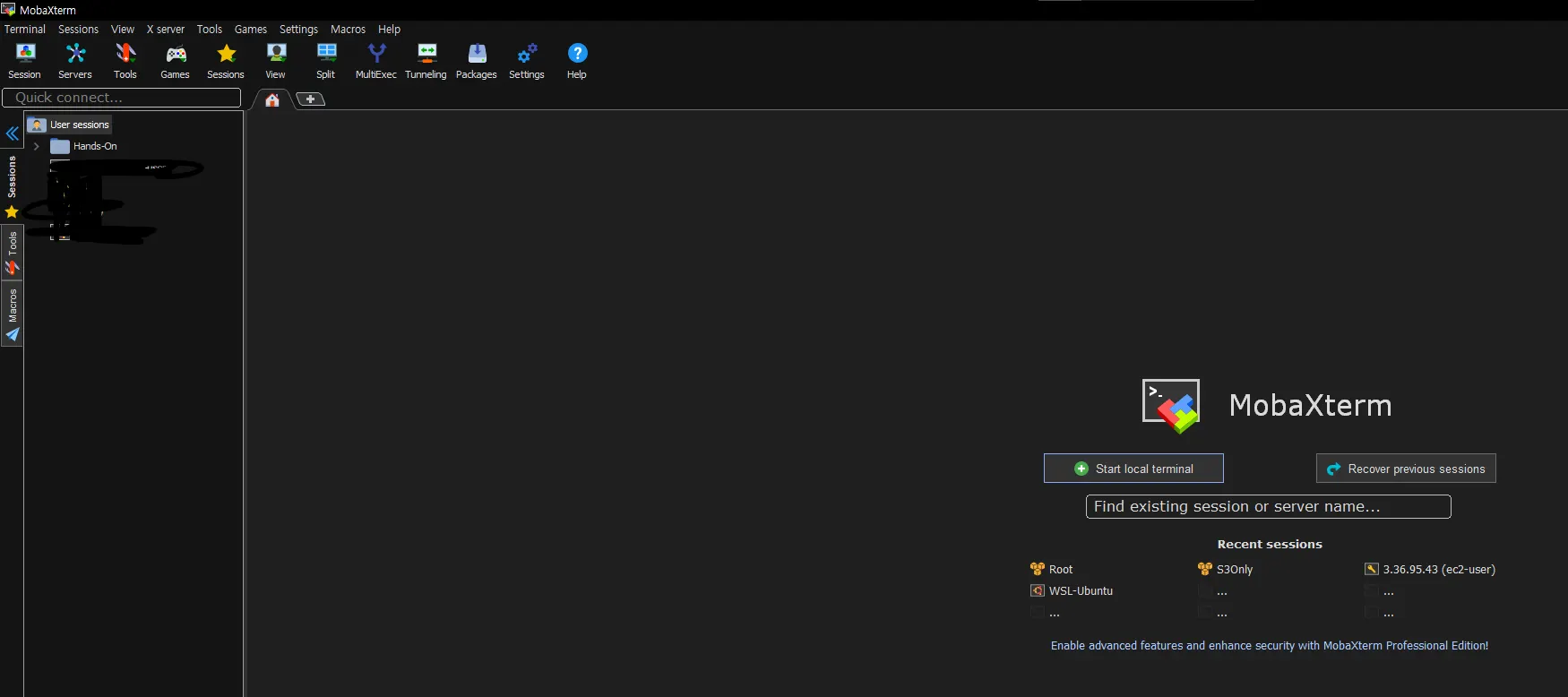1568x697 pixels.
Task: Open the 3.36.95.43 (ec2-user) recent session
Action: click(1439, 570)
